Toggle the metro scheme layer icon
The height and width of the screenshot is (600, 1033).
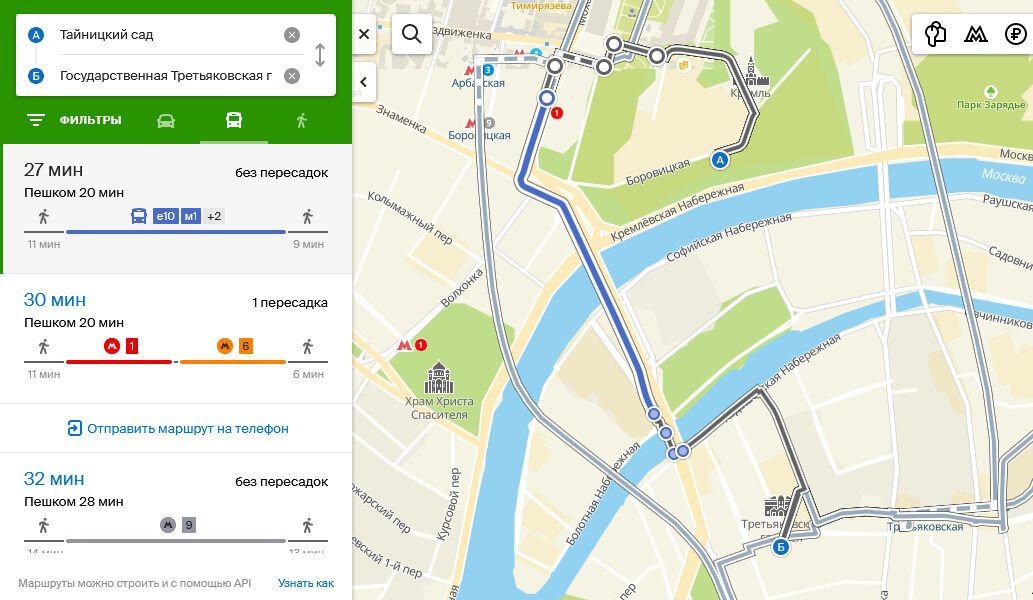[x=975, y=34]
